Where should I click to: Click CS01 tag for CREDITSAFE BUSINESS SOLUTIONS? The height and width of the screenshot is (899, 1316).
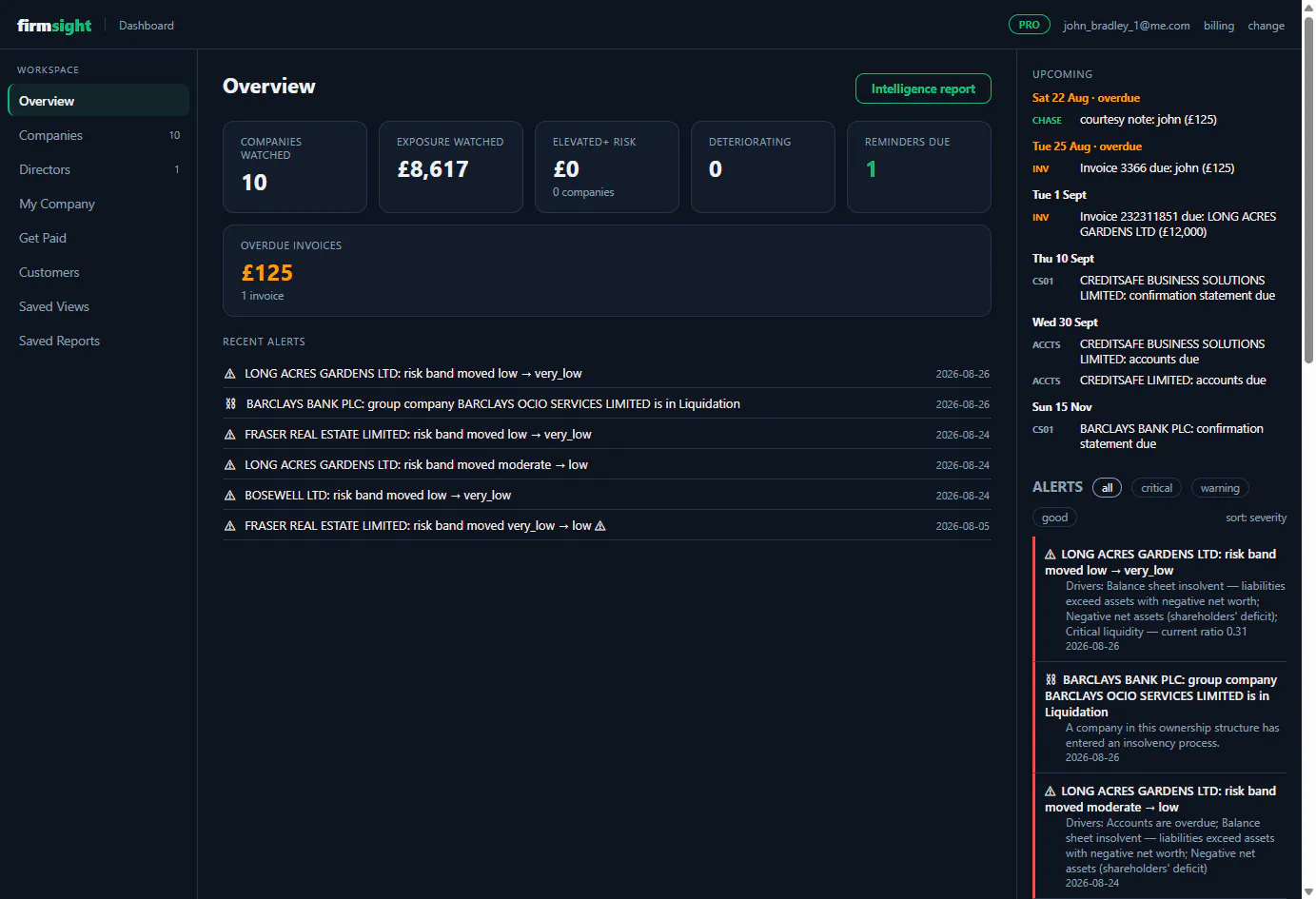tap(1043, 282)
